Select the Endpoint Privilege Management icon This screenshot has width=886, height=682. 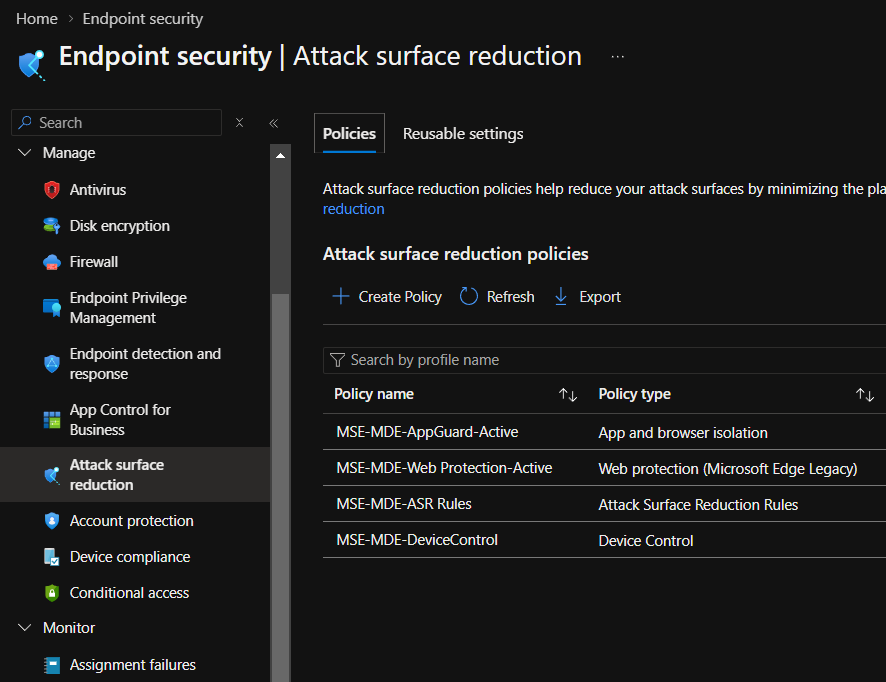(x=52, y=308)
